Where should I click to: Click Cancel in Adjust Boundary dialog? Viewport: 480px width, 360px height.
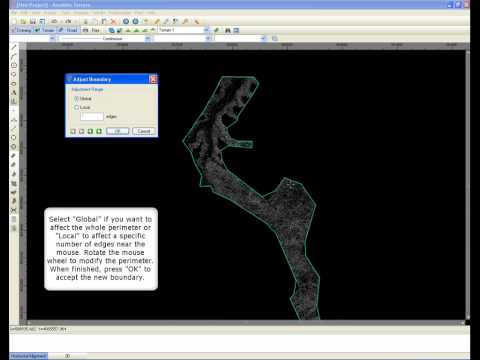(x=144, y=131)
